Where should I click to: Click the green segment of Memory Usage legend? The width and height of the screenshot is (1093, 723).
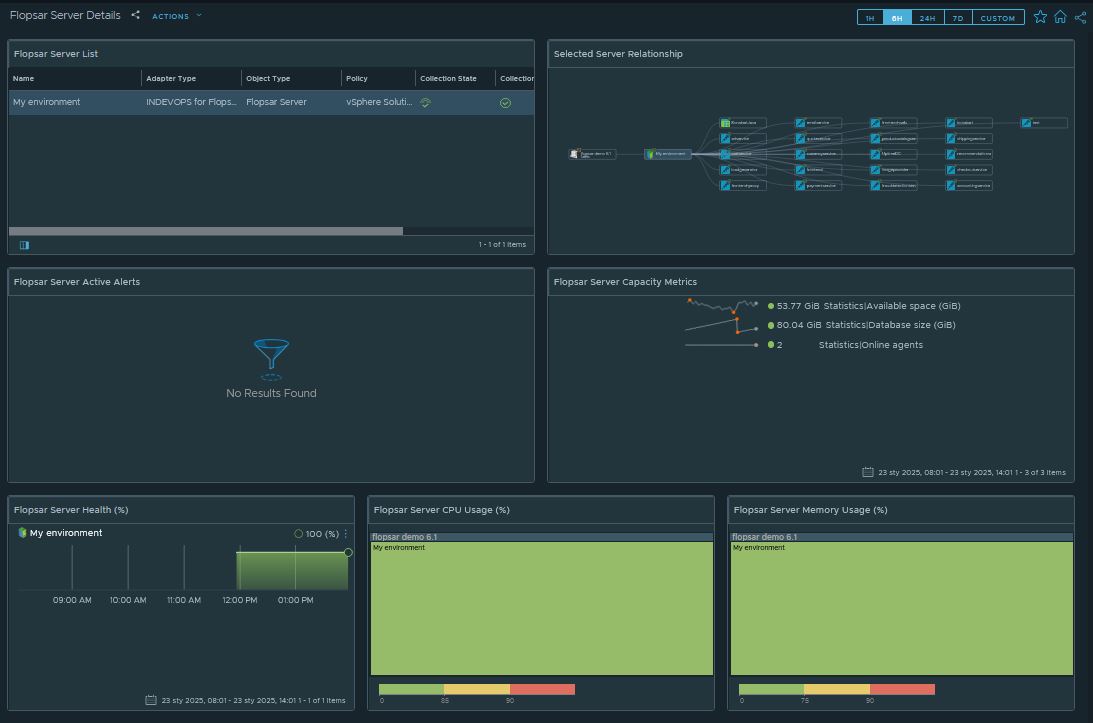pyautogui.click(x=771, y=689)
